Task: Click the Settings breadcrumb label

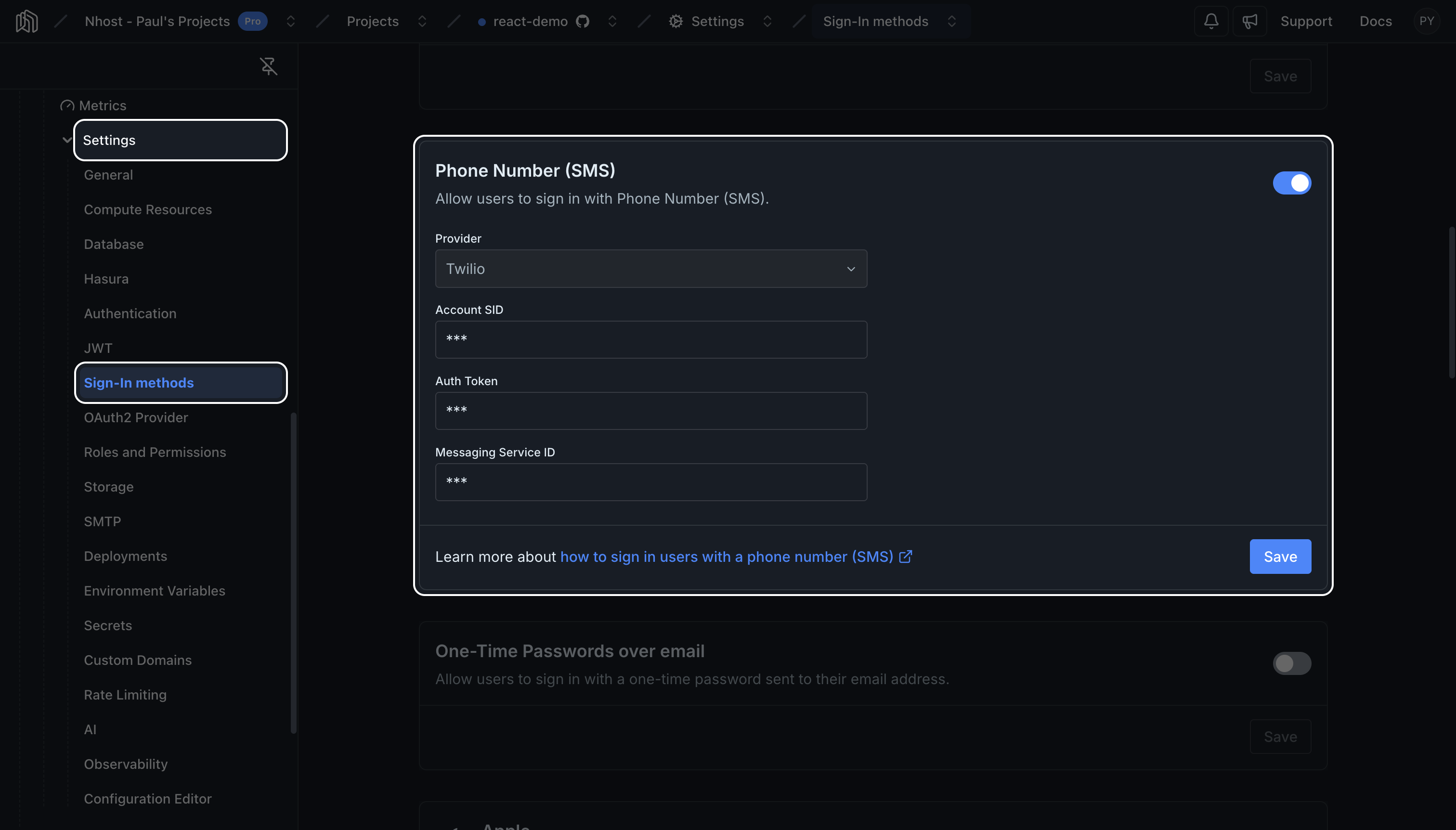Action: [x=717, y=21]
